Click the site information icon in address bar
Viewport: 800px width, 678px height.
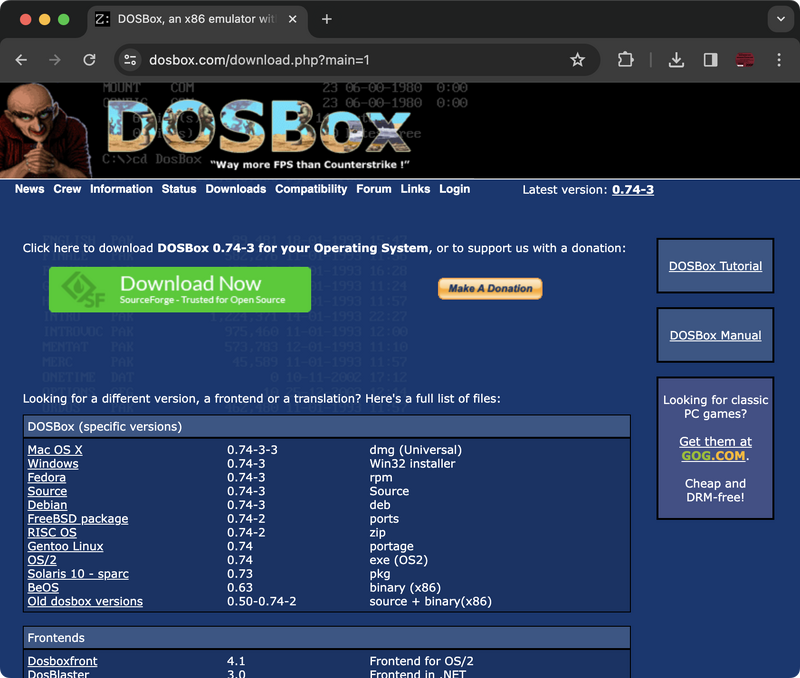tap(130, 60)
